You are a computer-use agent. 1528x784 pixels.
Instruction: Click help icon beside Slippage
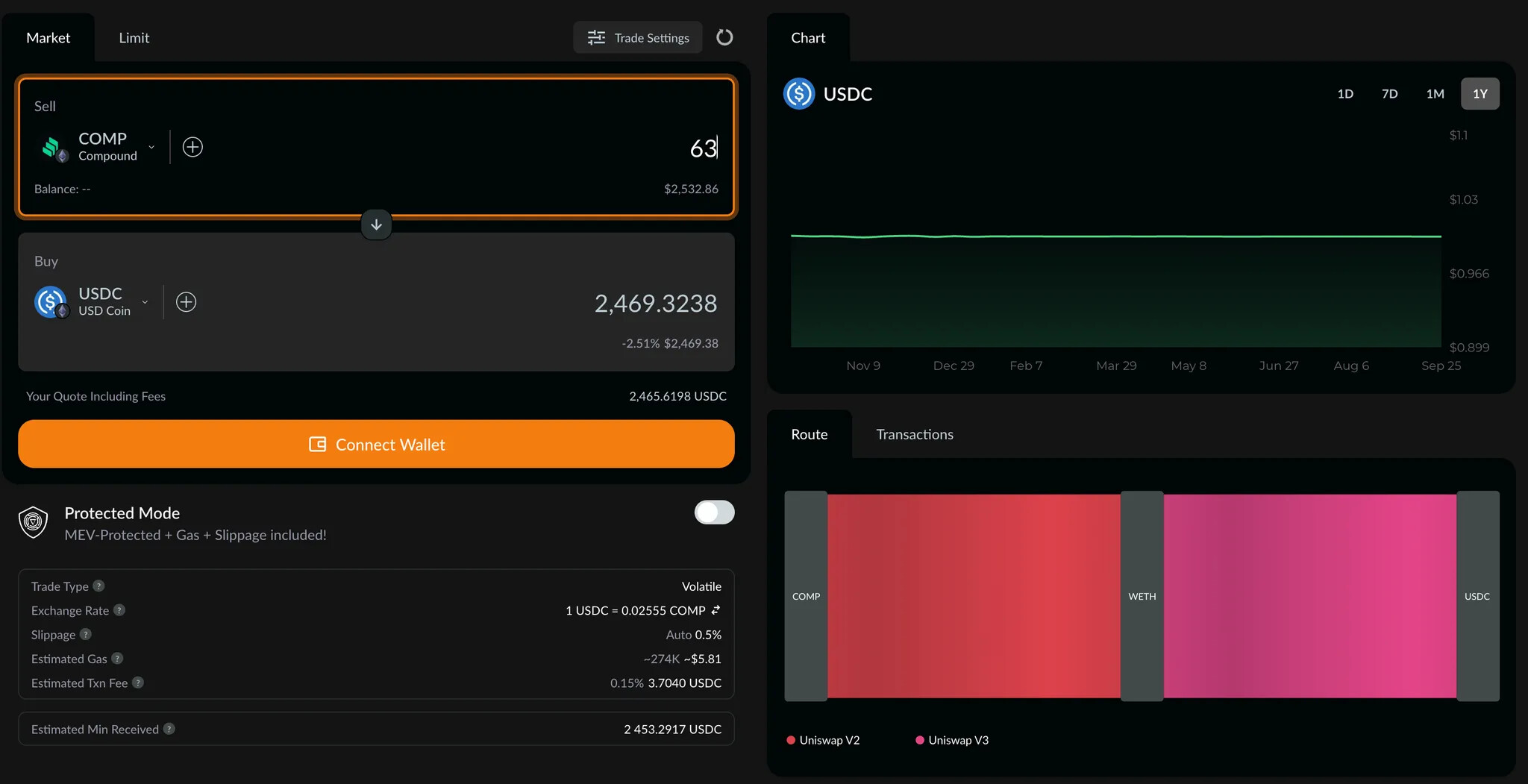86,634
